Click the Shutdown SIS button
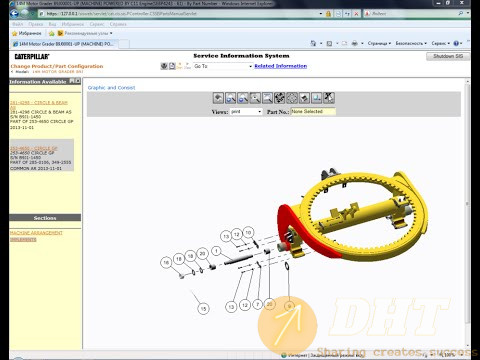 coord(448,56)
